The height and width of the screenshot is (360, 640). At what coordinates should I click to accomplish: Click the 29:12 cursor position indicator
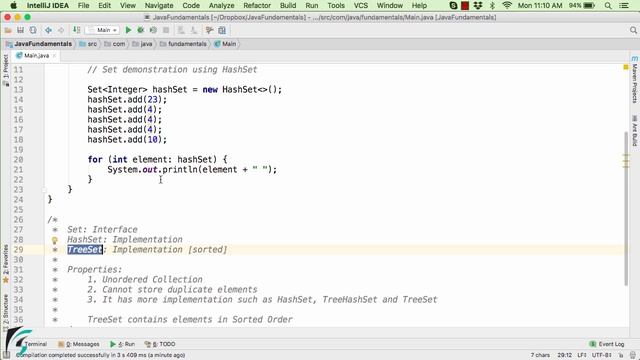564,355
